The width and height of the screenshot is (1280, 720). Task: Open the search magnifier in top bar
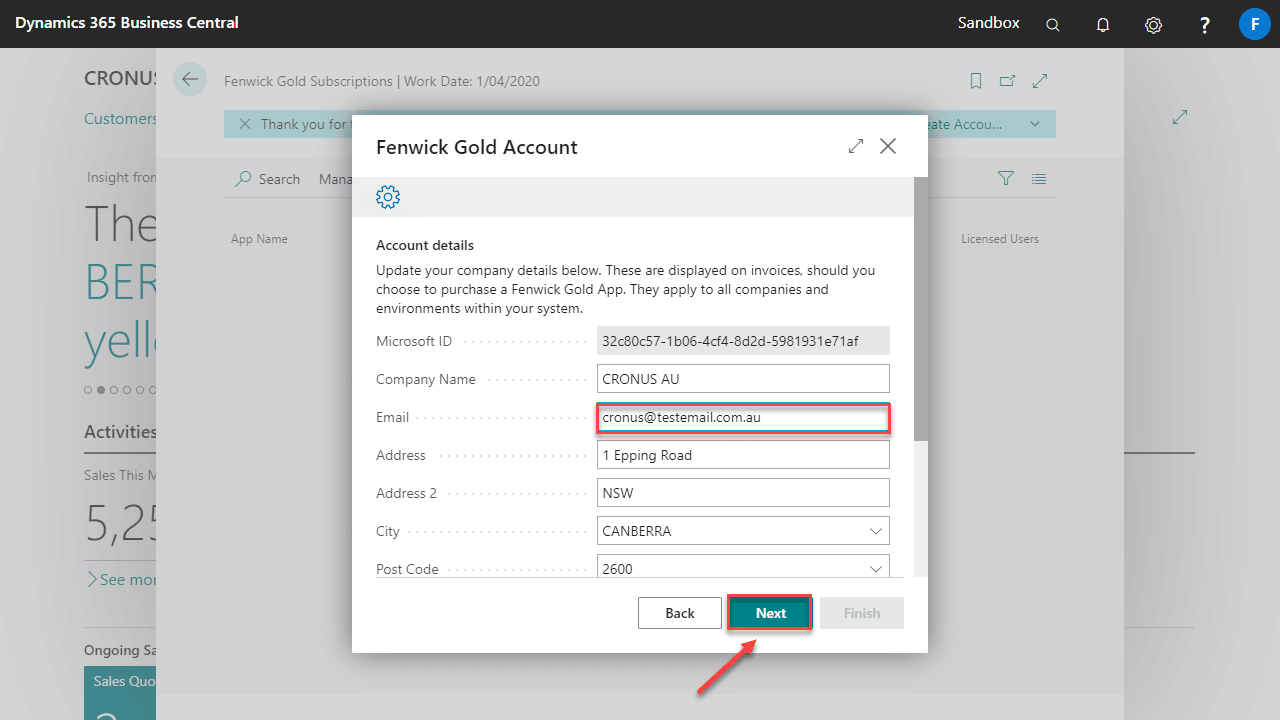click(1053, 25)
